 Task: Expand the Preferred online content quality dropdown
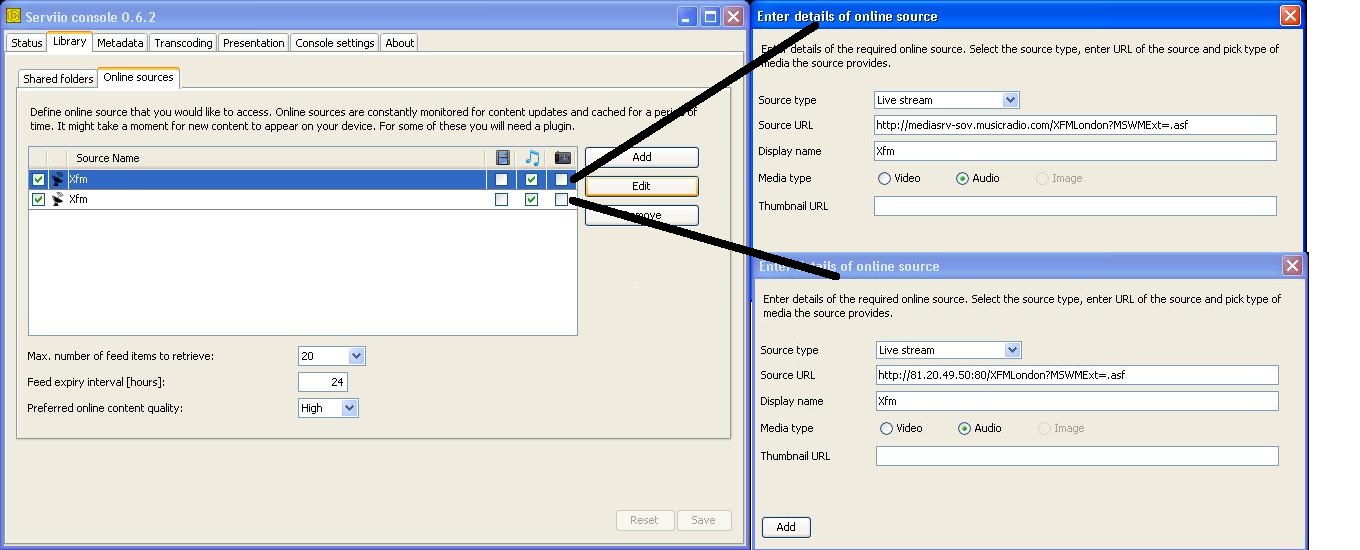[x=348, y=408]
